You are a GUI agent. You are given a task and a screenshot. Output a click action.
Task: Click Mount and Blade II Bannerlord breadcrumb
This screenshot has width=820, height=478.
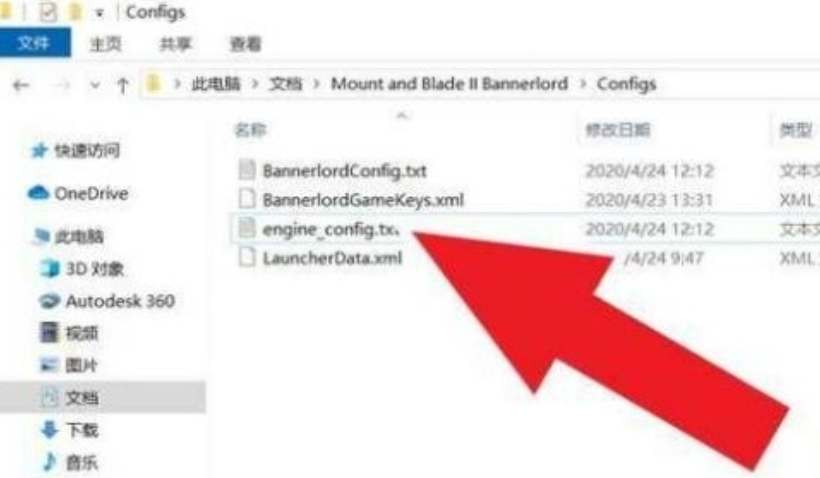click(449, 84)
